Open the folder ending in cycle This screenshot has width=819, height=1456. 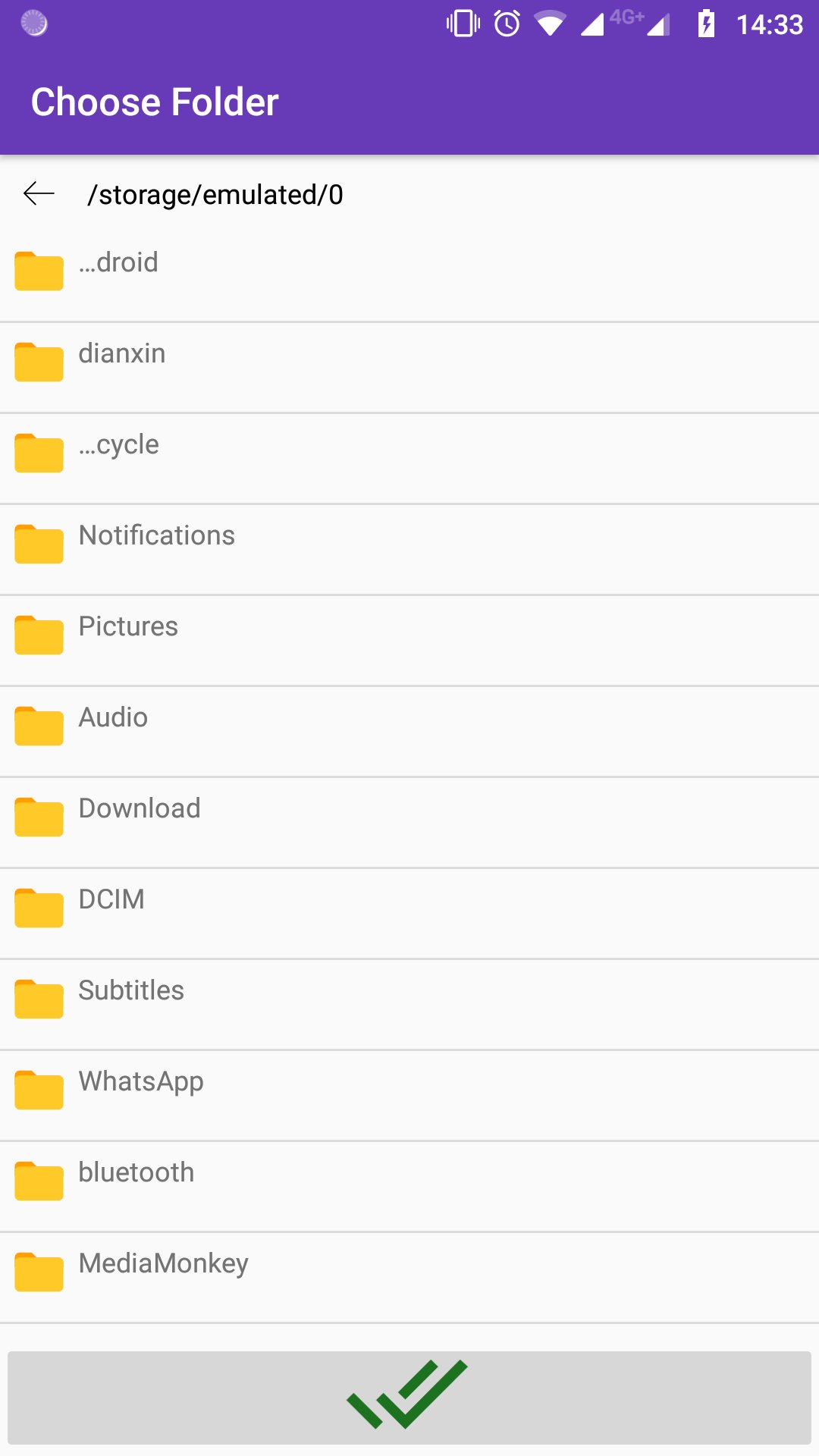tap(119, 444)
